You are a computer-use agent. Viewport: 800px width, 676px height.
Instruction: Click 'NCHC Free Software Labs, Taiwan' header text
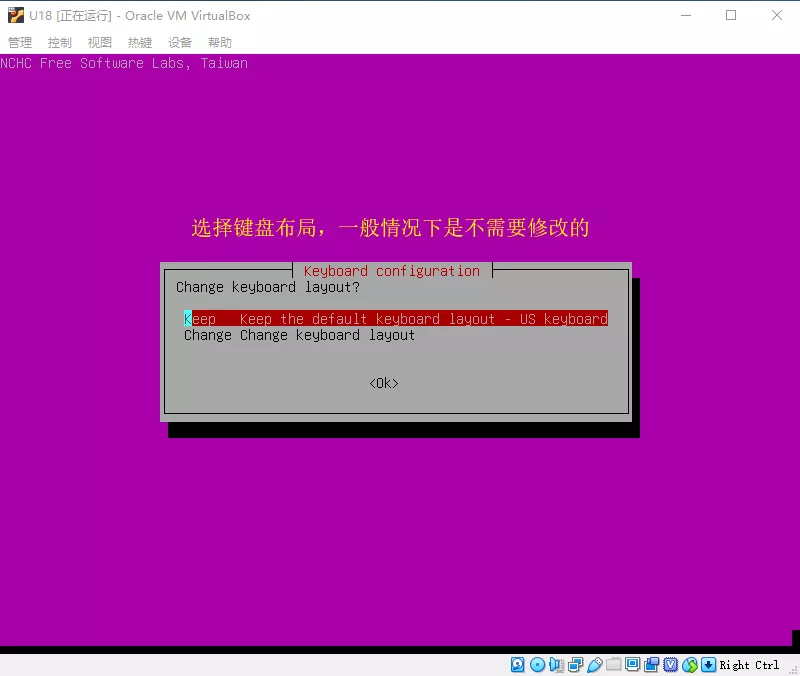124,63
